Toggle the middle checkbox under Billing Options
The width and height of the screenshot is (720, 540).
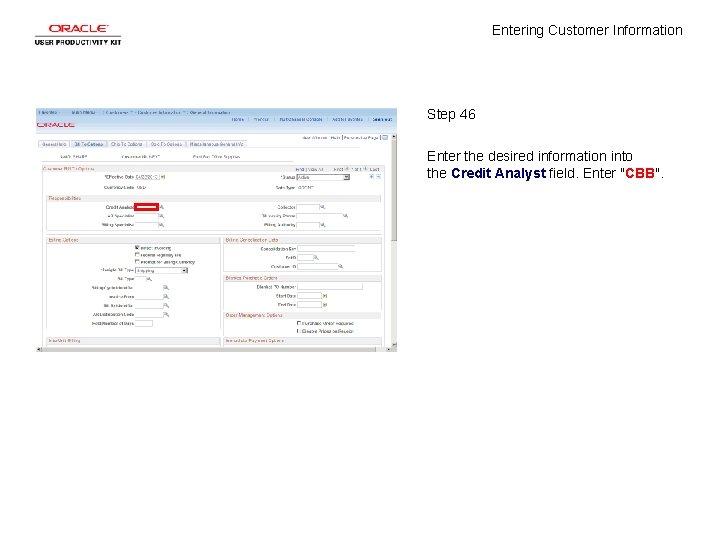click(137, 254)
